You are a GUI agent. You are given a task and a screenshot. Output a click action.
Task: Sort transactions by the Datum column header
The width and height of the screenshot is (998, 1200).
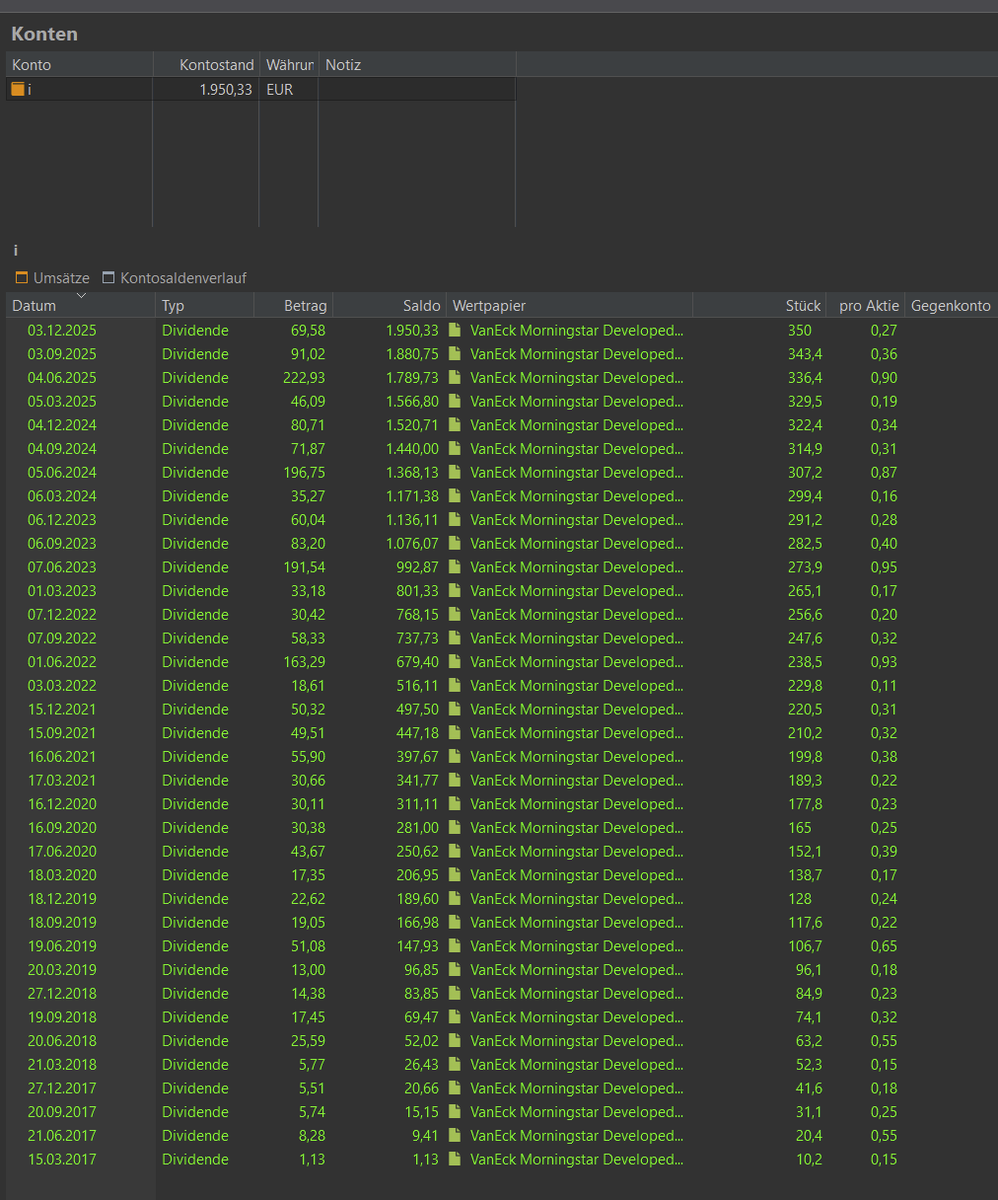tap(80, 305)
